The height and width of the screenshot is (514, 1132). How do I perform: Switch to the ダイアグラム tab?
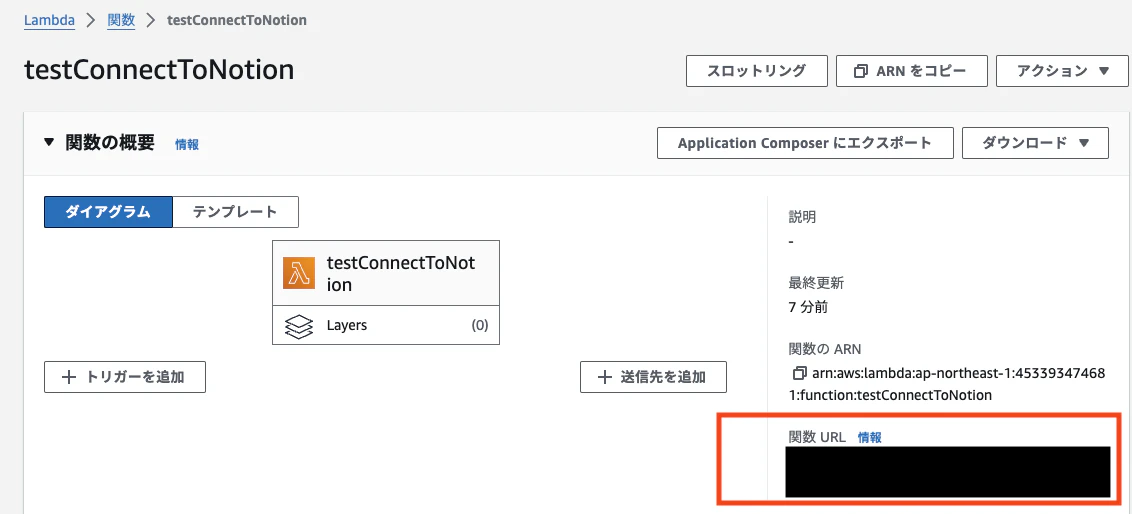[108, 212]
